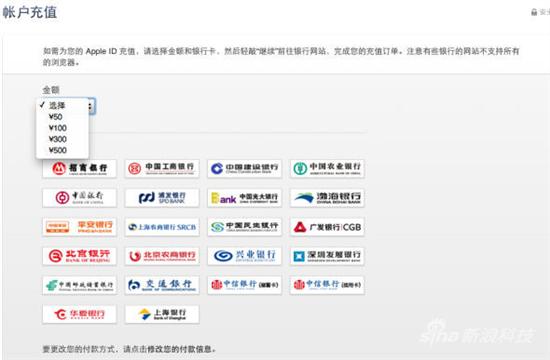The image size is (550, 360).
Task: Select Guangfa Bank 广发银行 CGB
Action: (x=327, y=227)
